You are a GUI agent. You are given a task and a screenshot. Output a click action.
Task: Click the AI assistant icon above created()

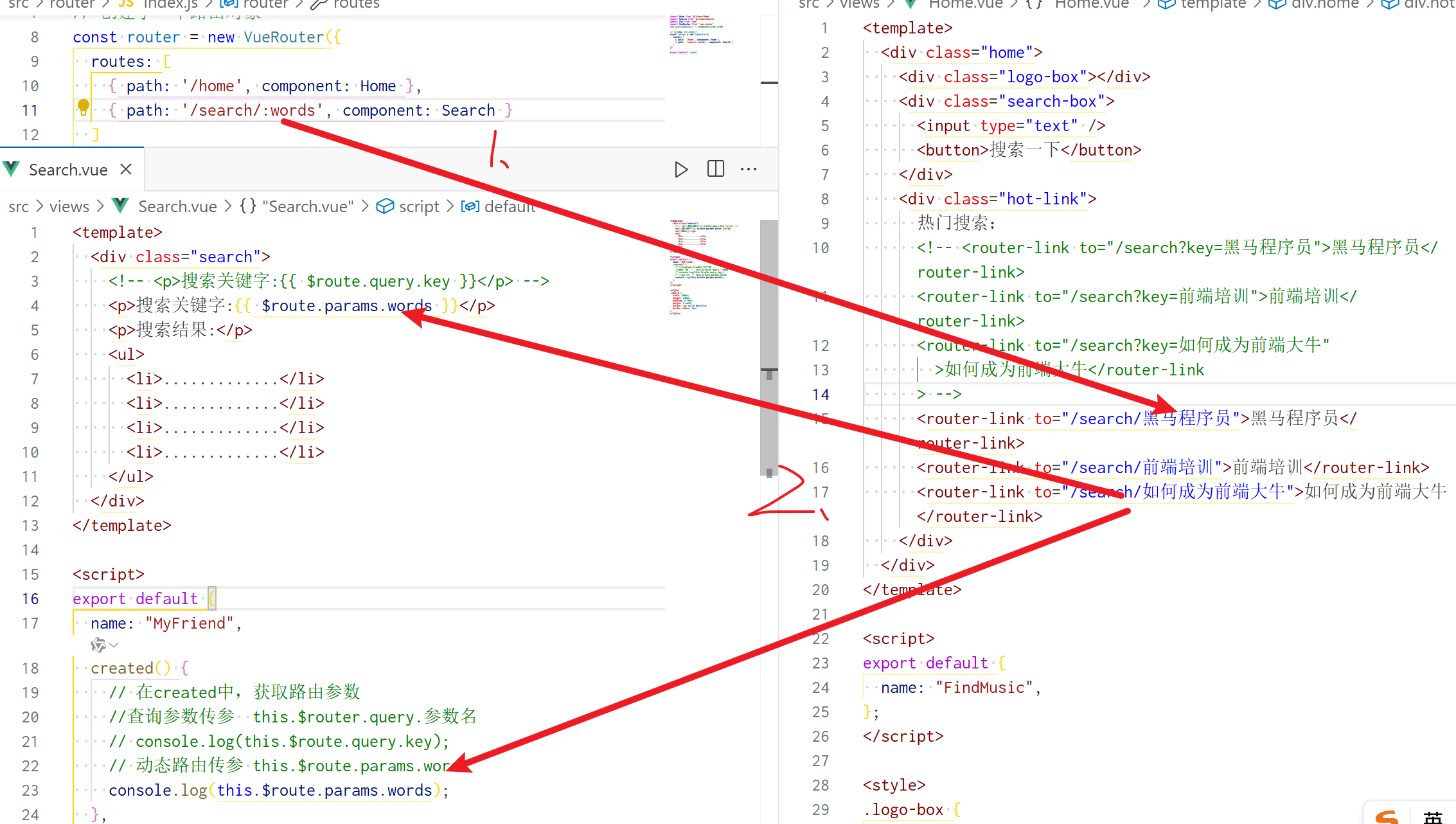(98, 645)
